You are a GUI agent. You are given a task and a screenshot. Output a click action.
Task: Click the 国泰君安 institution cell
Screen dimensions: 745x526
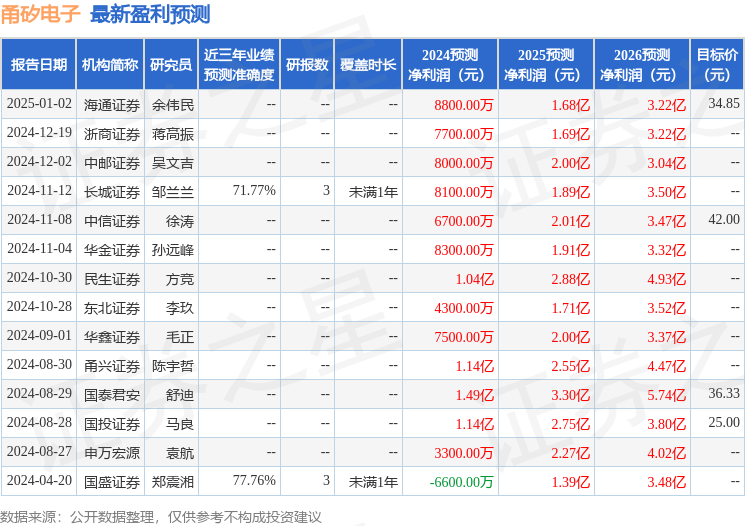(x=112, y=395)
